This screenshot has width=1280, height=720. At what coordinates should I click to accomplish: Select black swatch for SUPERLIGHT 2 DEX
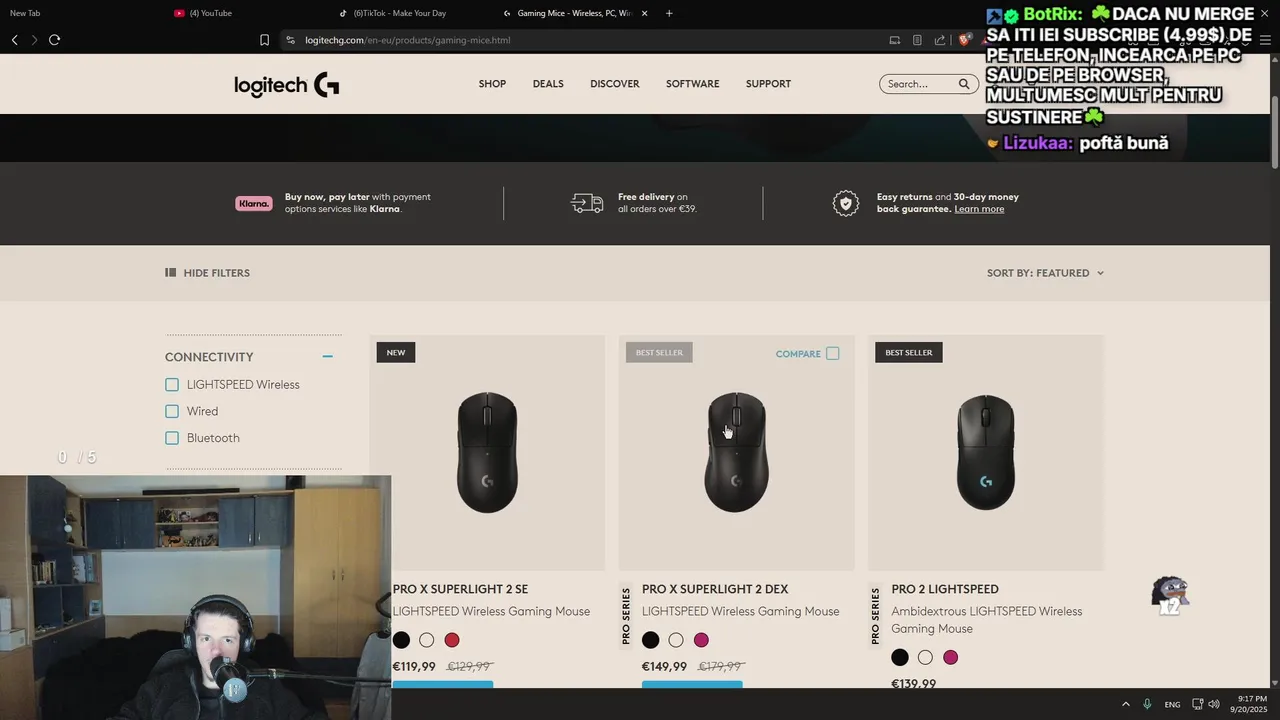(x=650, y=640)
